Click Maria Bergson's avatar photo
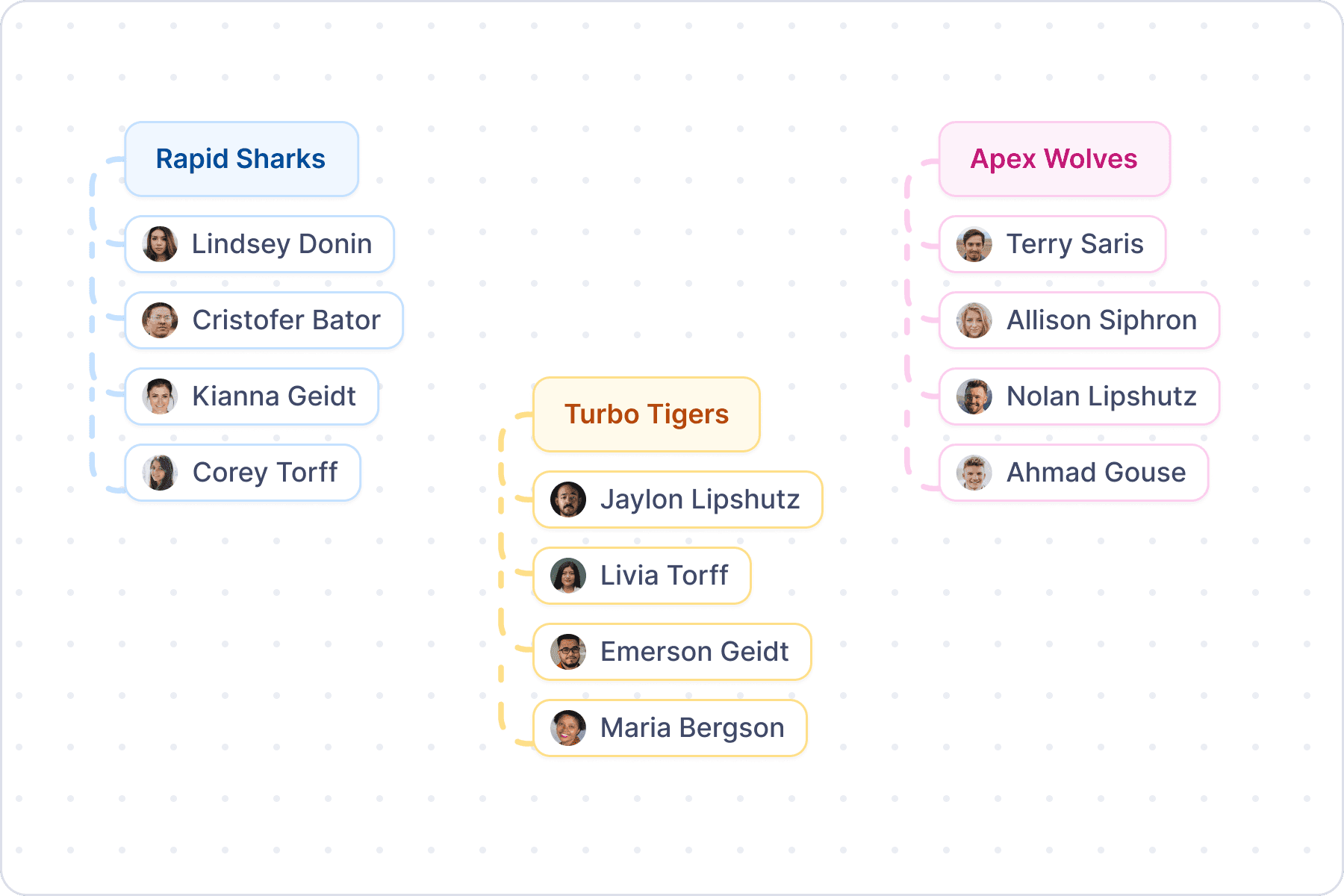This screenshot has width=1344, height=896. point(568,728)
